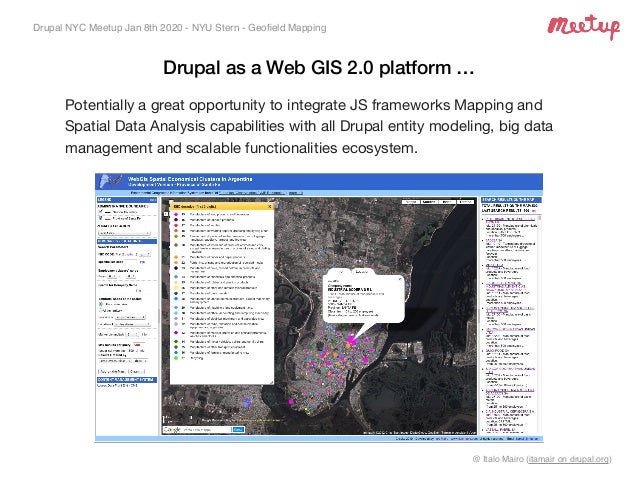638x479 pixels.
Task: Collapse the Legend panel using its header toggle
Action: tap(152, 200)
